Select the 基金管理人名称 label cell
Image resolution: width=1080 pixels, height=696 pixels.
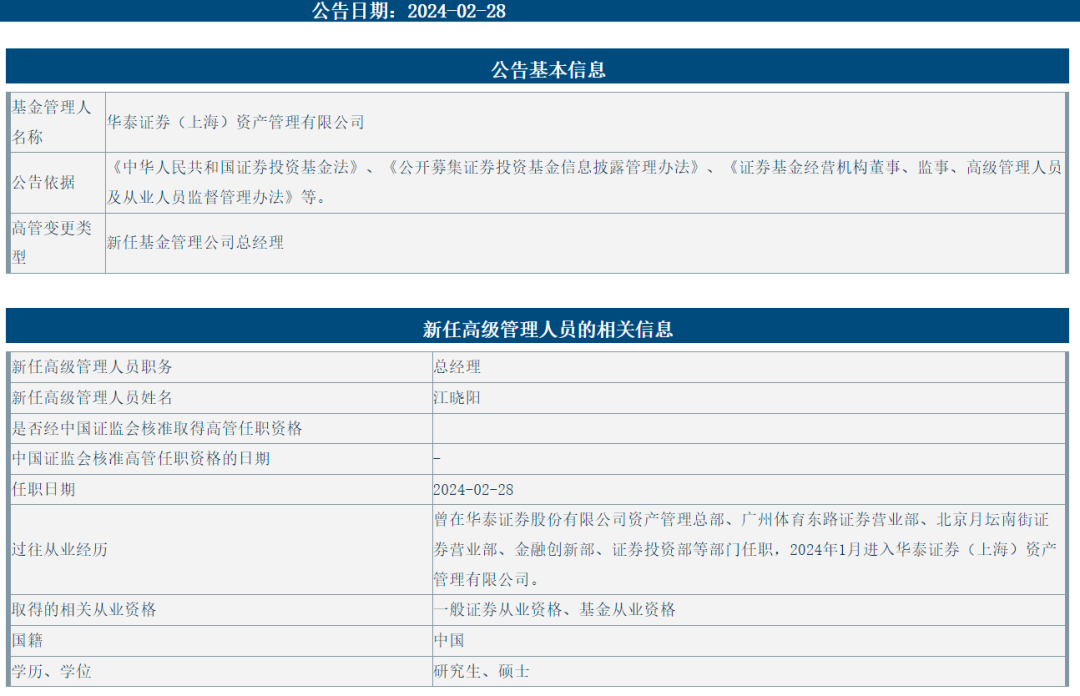58,122
